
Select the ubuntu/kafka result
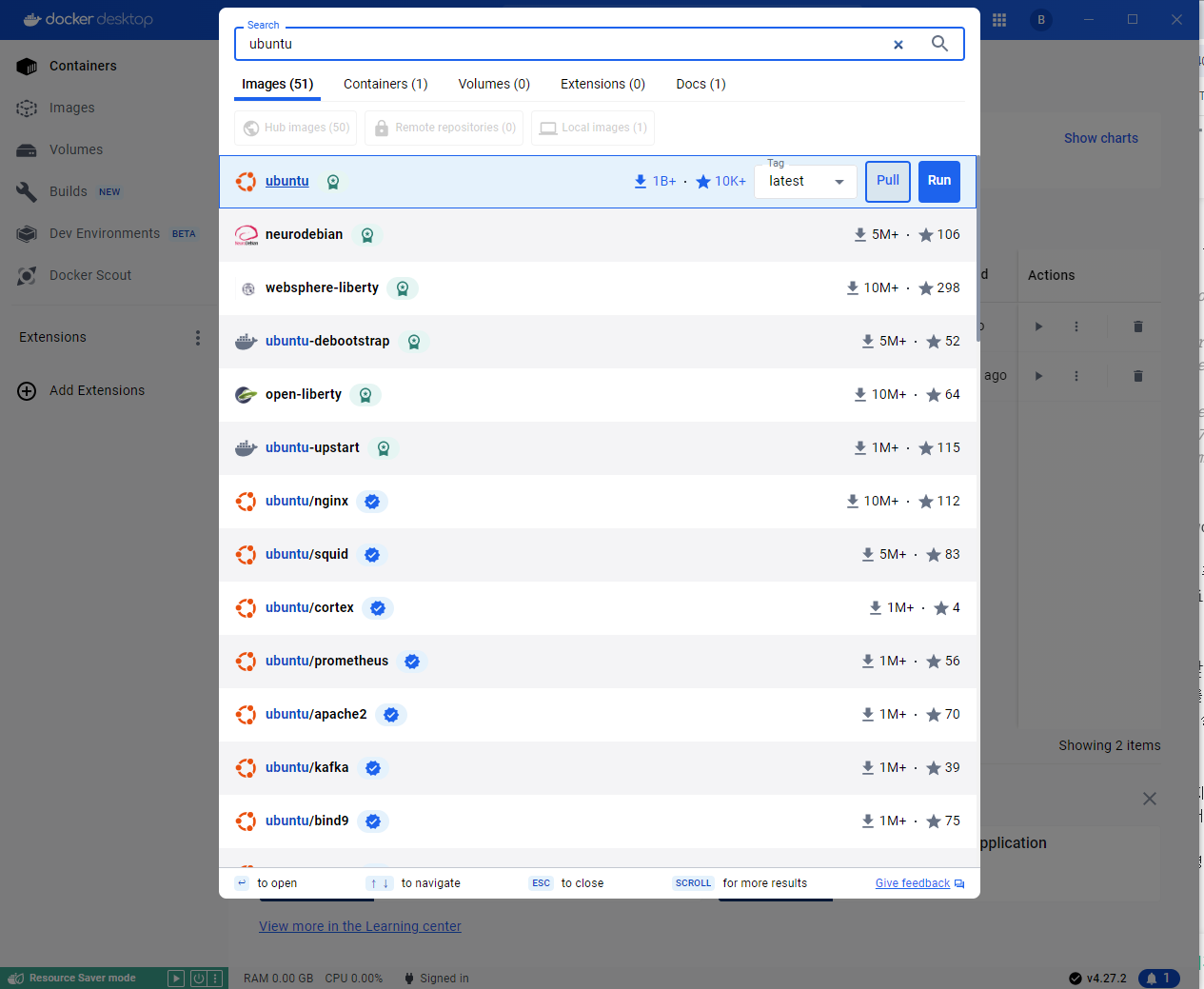click(600, 768)
